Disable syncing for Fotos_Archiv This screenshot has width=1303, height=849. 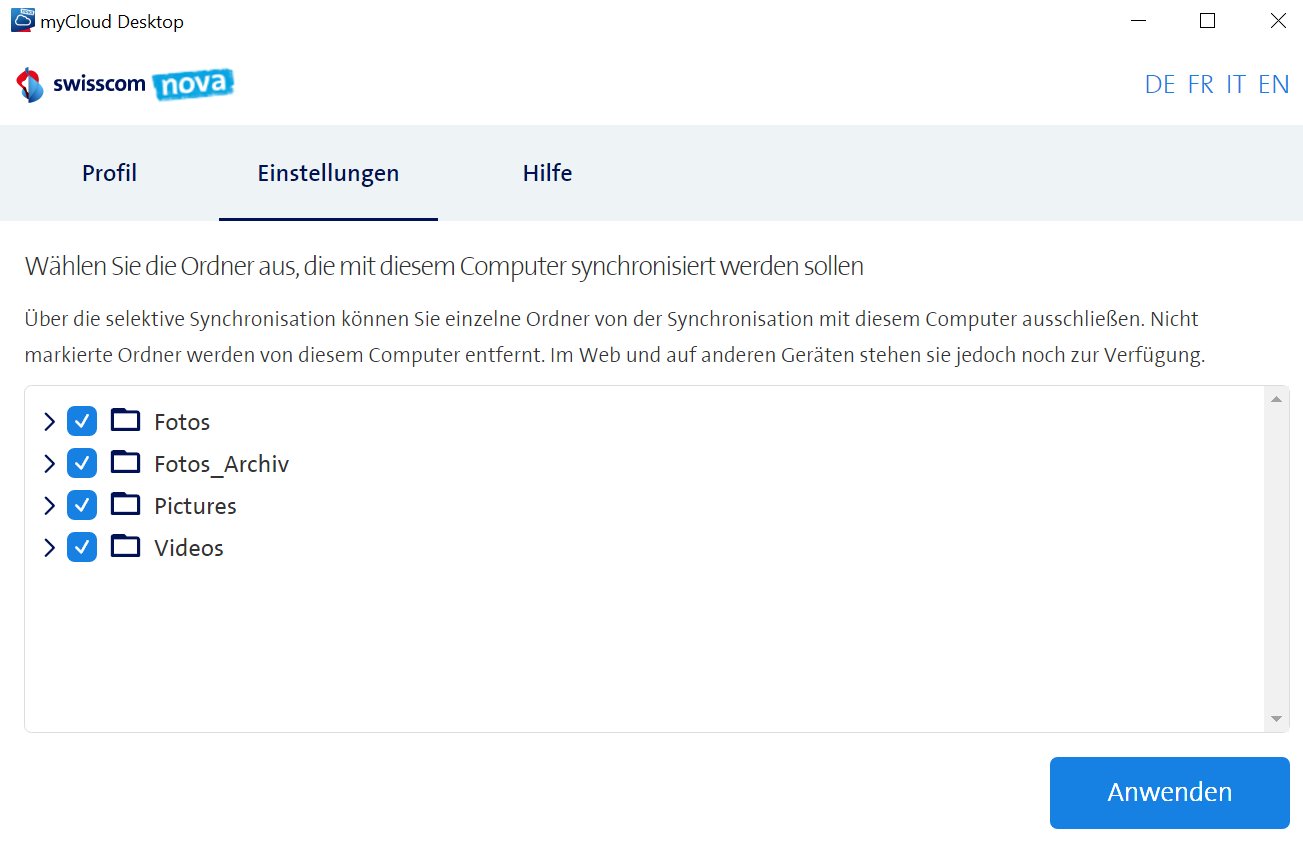81,463
